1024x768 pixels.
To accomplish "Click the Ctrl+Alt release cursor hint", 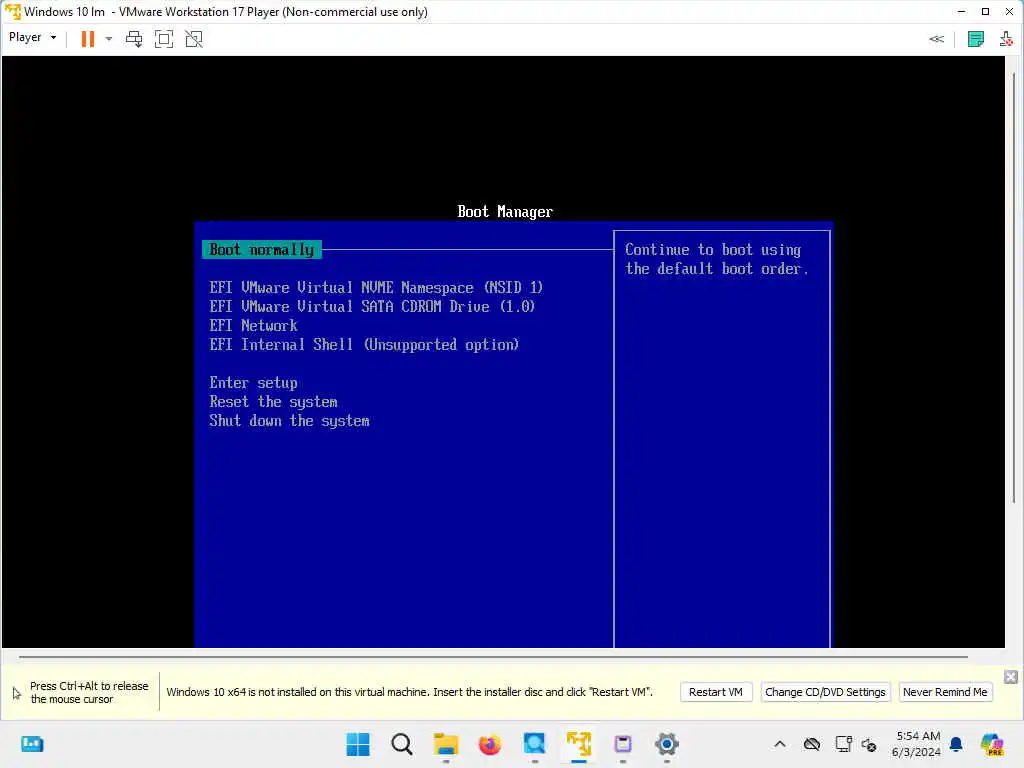I will click(89, 692).
